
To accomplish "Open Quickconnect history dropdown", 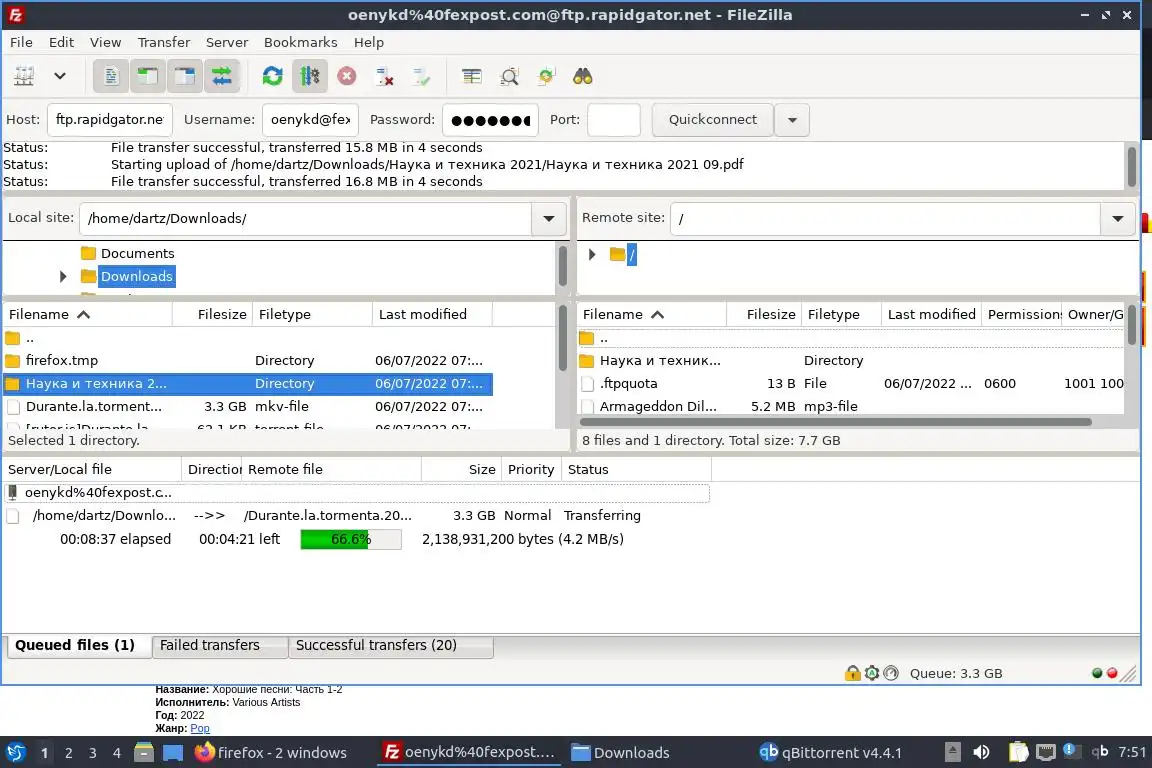I will (x=792, y=119).
